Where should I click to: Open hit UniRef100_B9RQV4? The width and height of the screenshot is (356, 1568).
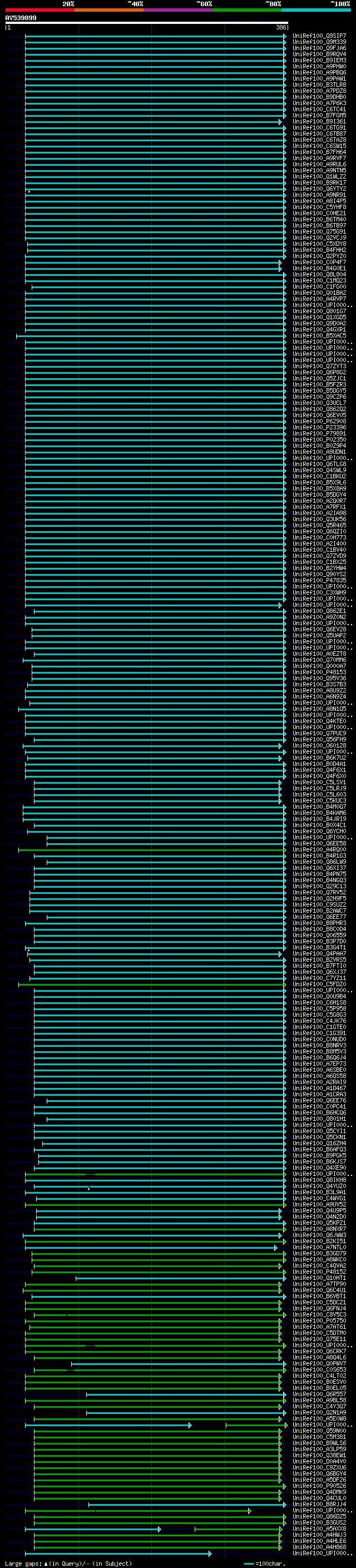319,54
